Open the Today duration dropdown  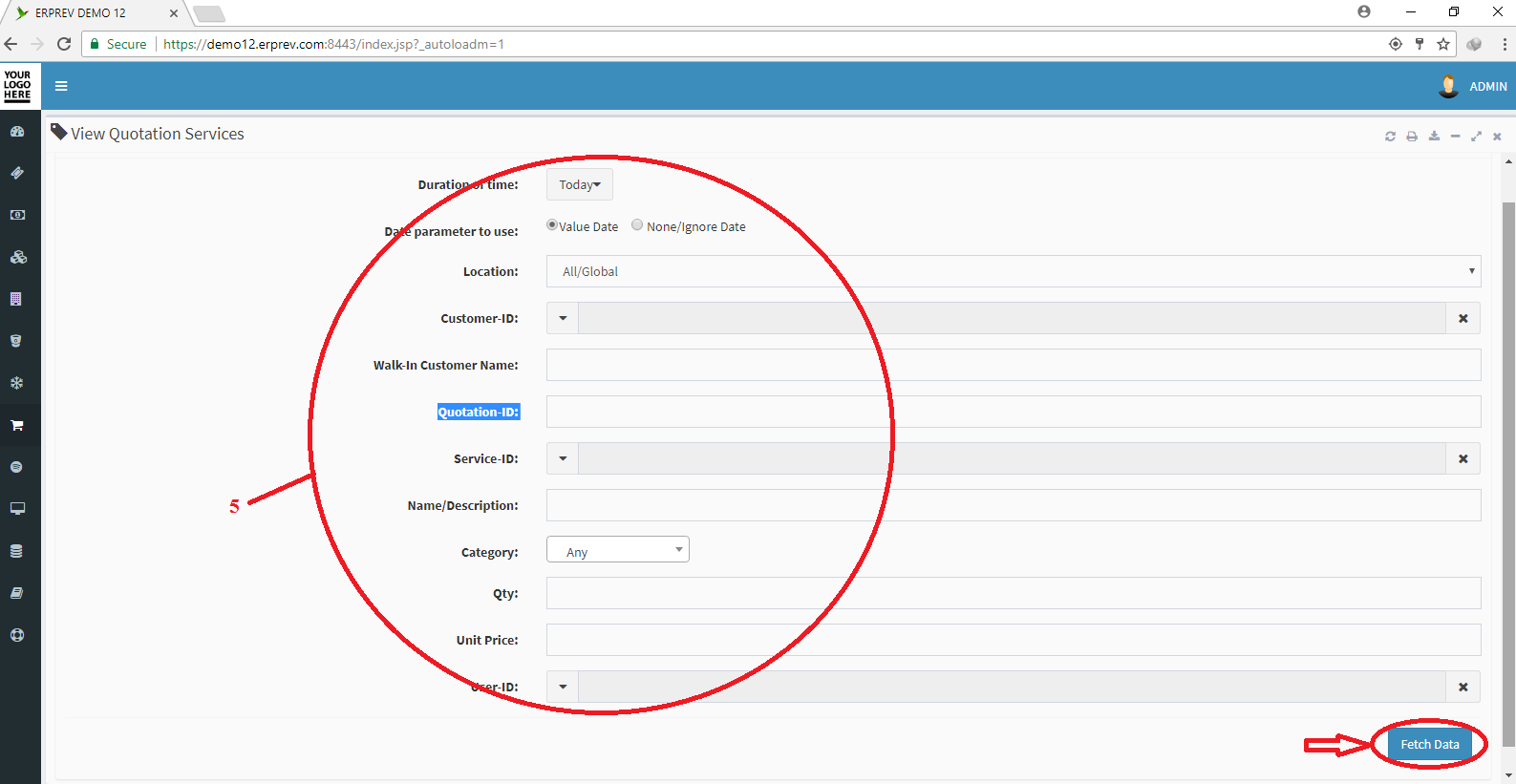click(x=580, y=184)
